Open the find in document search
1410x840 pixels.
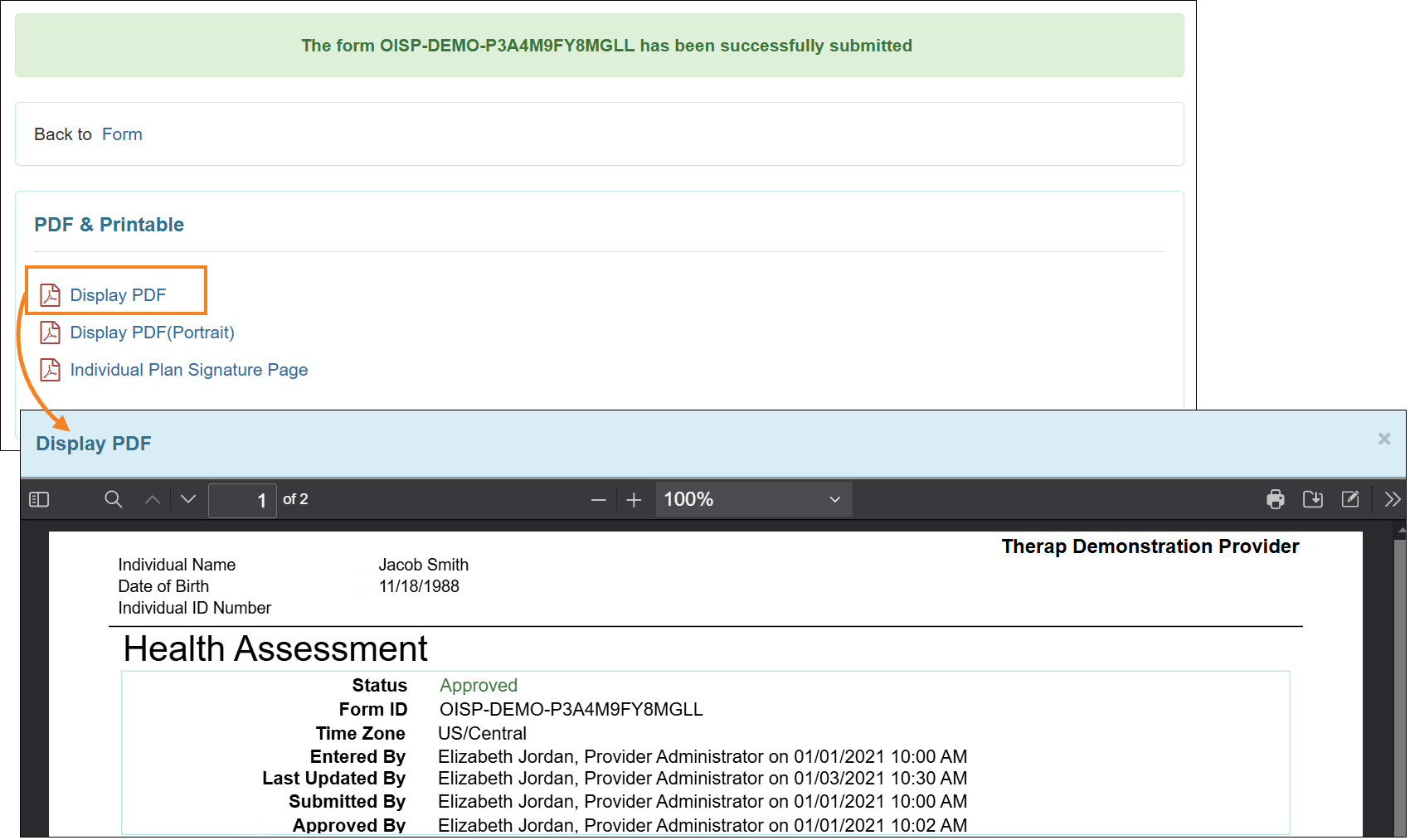(114, 499)
